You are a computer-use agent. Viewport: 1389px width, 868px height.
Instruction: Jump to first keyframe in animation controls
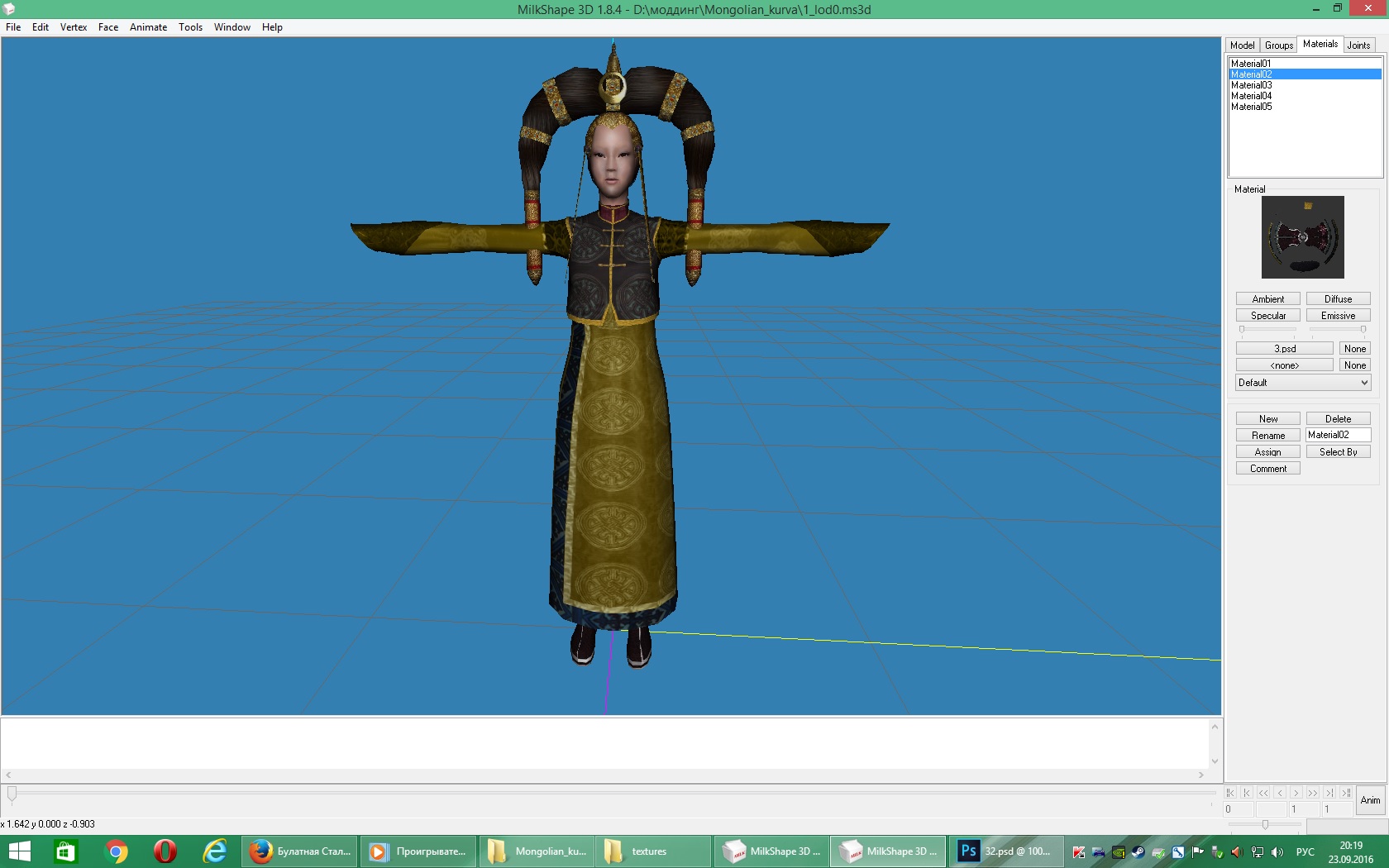(x=1230, y=793)
